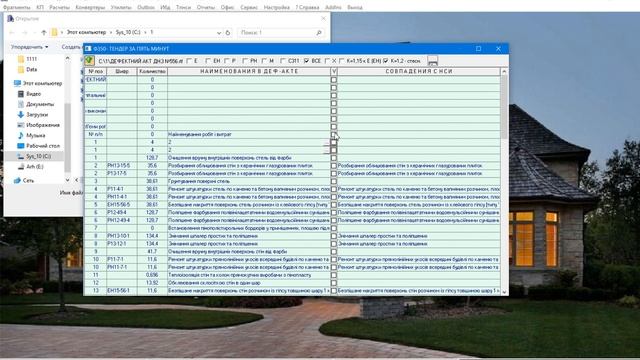Click the Создать папку button
Screen dimensions: 640x360
coord(72,47)
